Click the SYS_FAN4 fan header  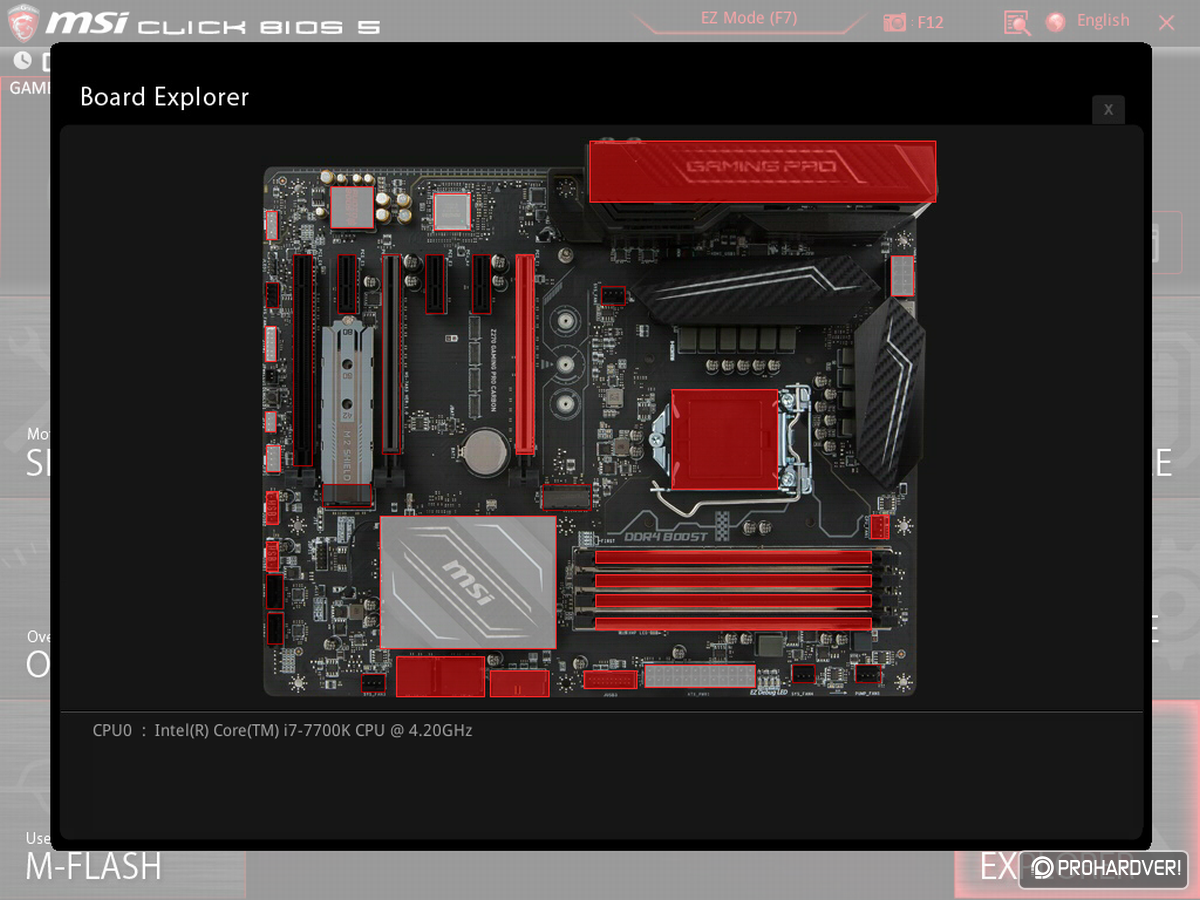click(x=803, y=674)
